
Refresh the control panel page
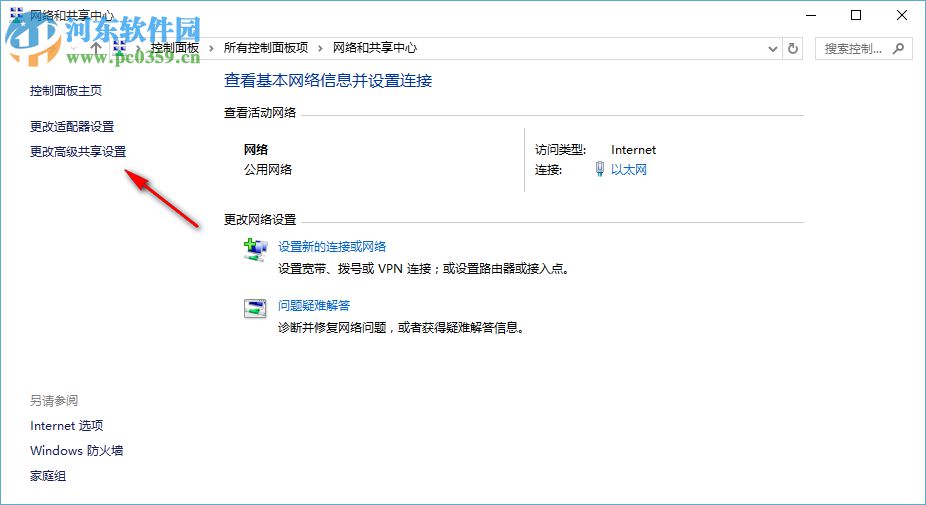[x=793, y=48]
